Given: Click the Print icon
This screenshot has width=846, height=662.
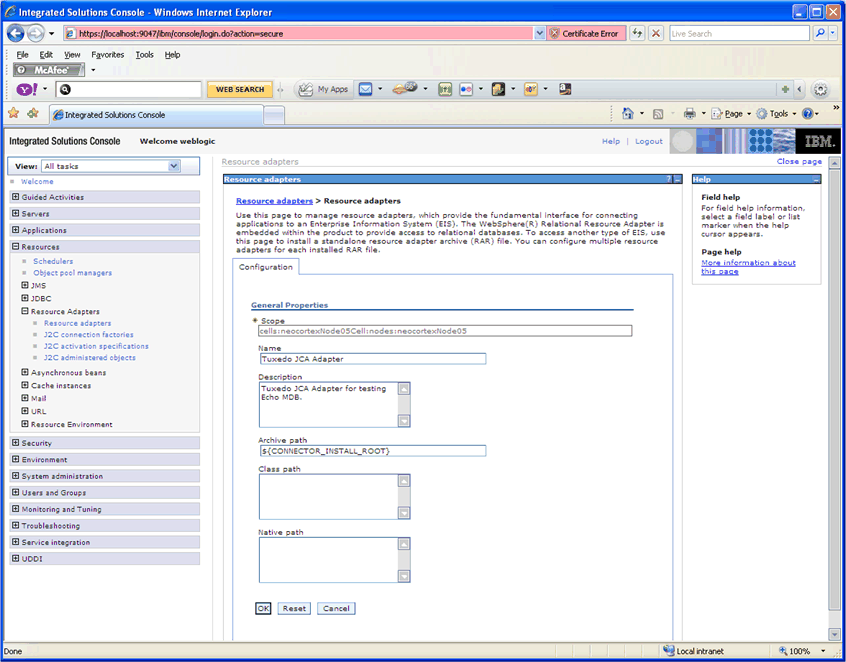Looking at the screenshot, I should click(690, 114).
